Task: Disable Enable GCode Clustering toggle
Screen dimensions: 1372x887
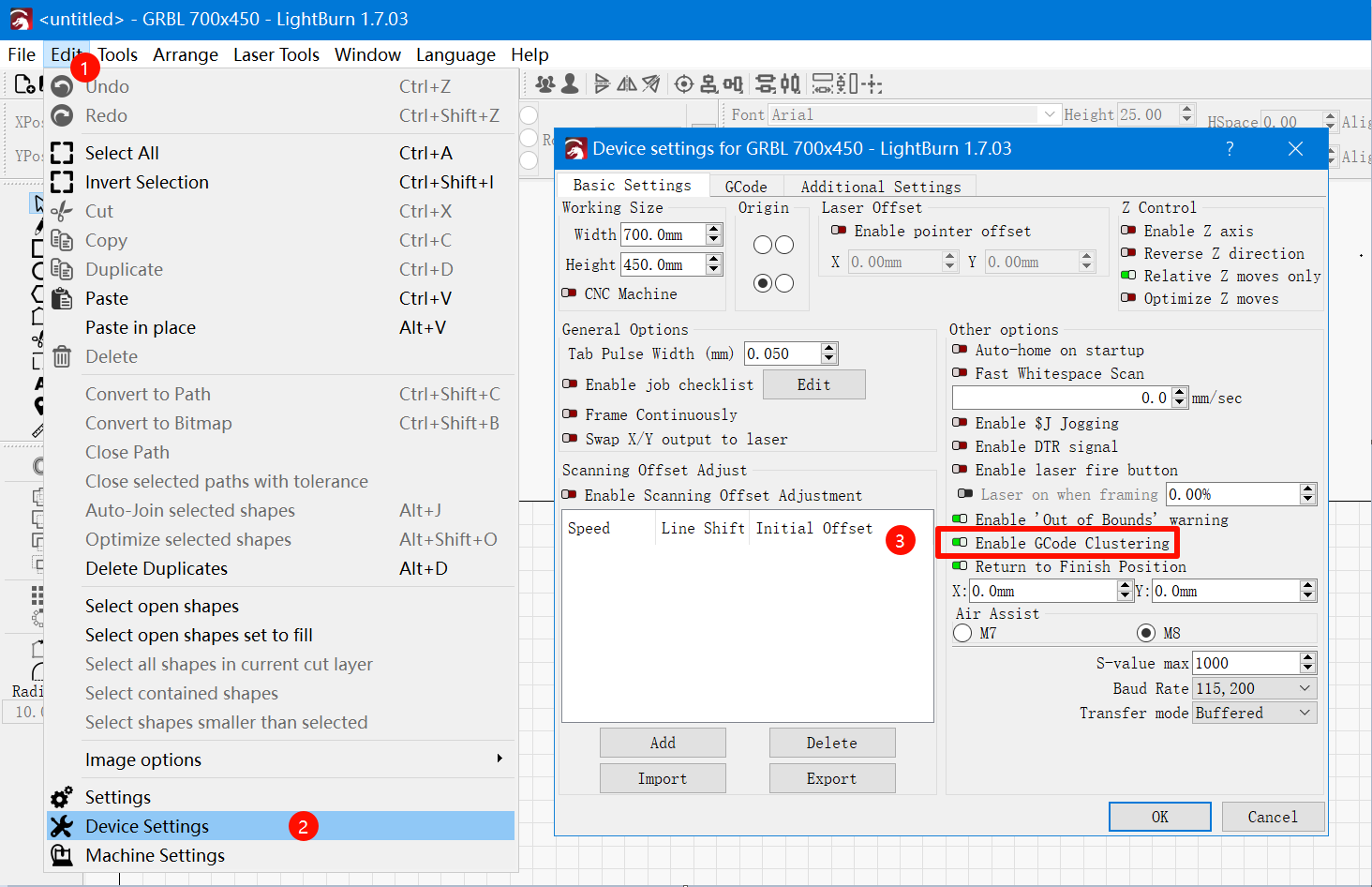Action: tap(960, 543)
